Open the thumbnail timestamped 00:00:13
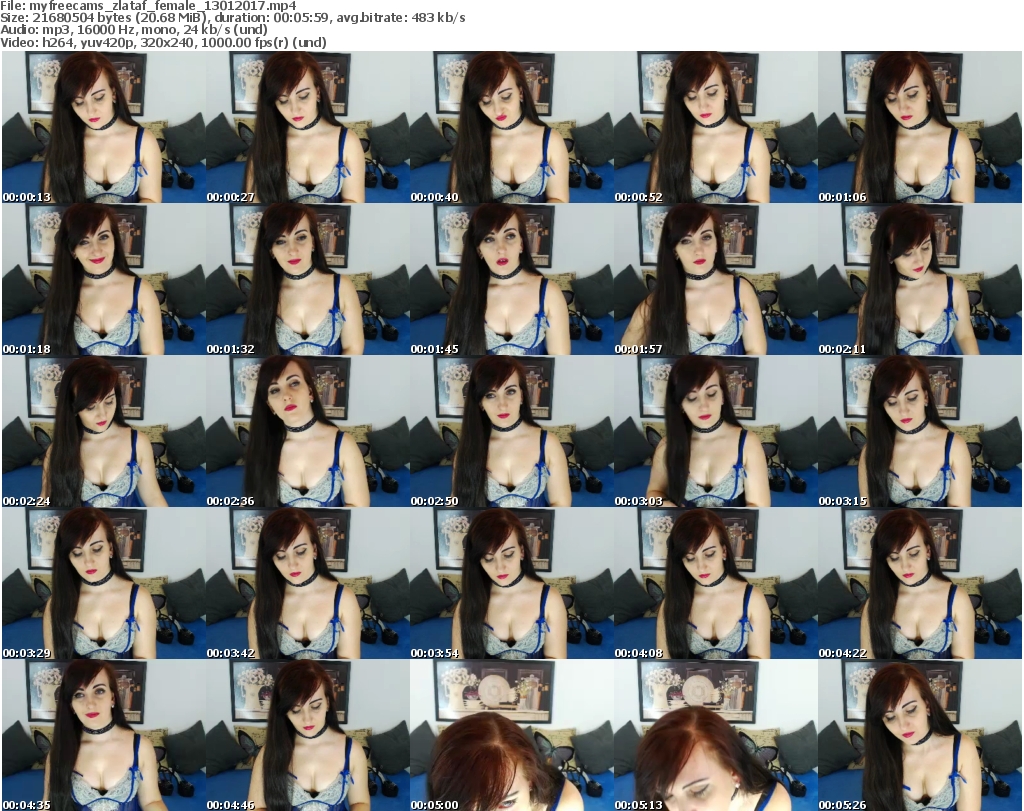The height and width of the screenshot is (811, 1024). point(104,127)
